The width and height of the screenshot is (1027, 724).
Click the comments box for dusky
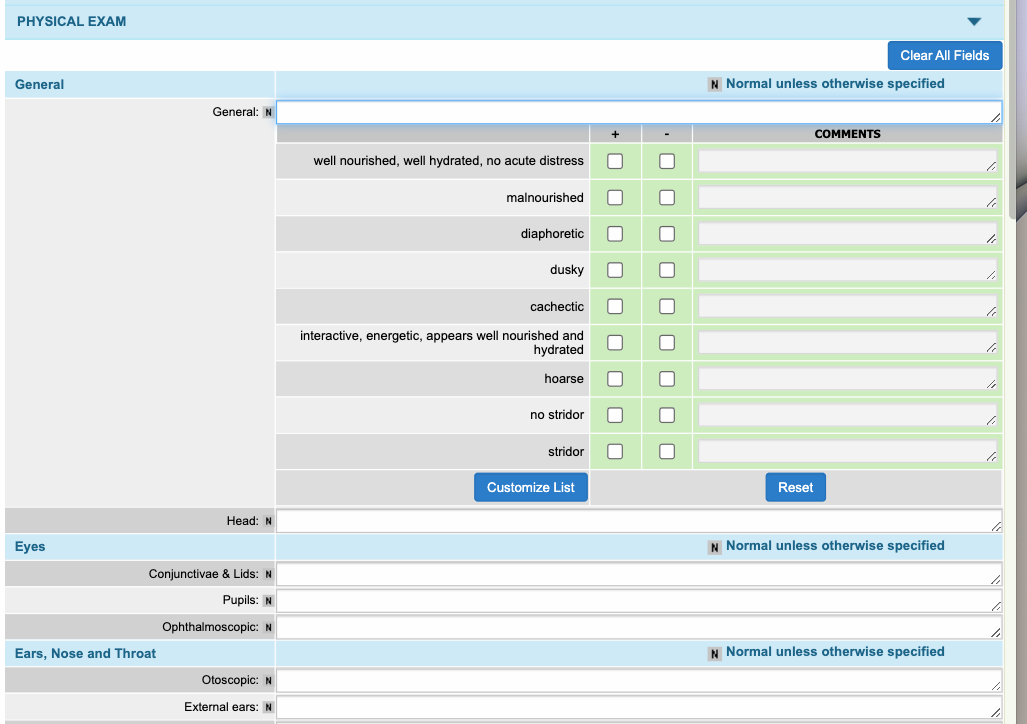point(846,270)
